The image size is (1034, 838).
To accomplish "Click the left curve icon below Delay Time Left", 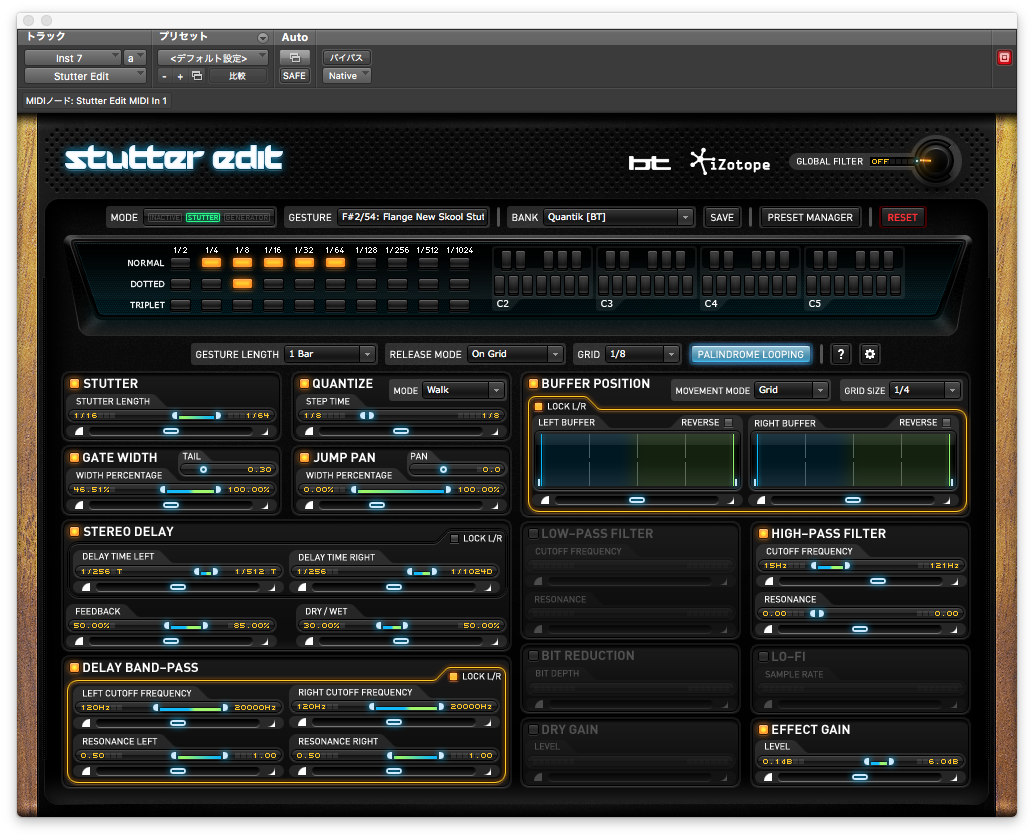I will 86,587.
